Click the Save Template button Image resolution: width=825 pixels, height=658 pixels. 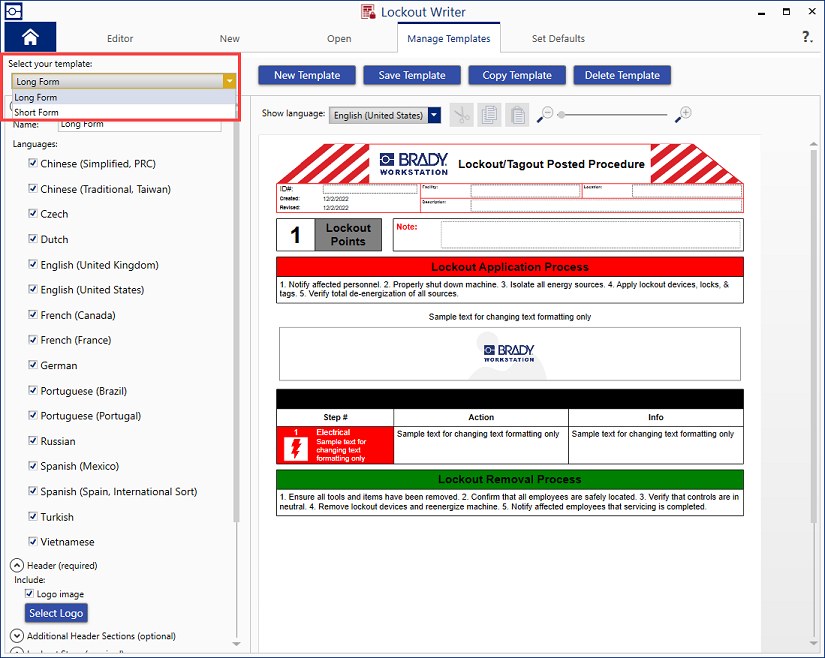click(411, 75)
